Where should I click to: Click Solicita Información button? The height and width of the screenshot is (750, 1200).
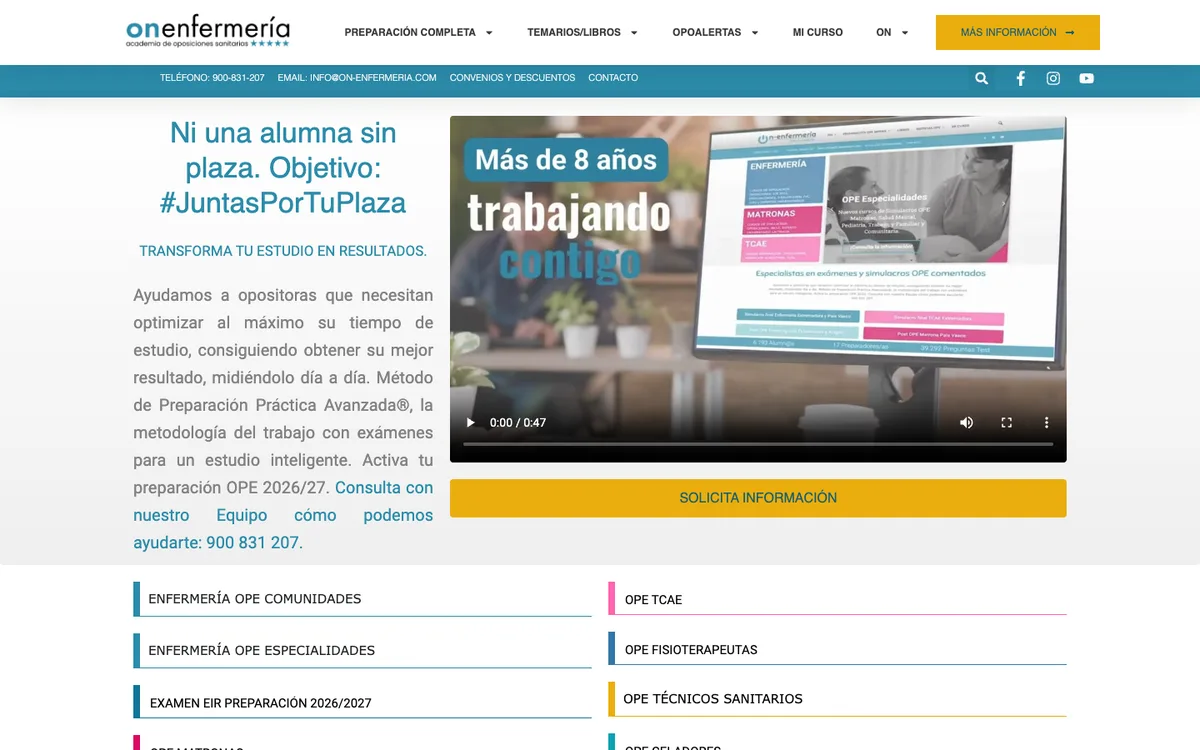758,498
